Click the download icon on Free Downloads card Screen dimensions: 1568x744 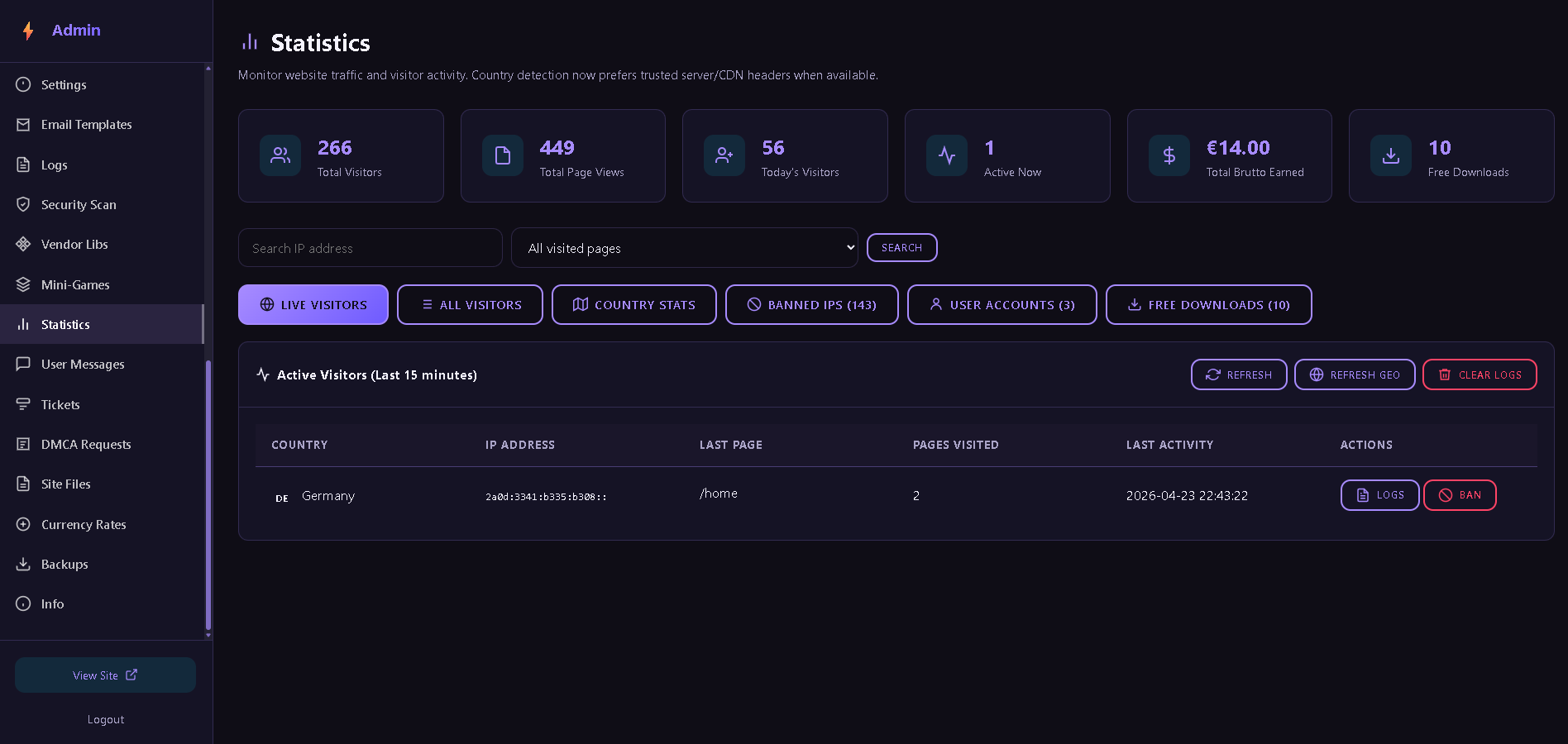click(x=1391, y=155)
